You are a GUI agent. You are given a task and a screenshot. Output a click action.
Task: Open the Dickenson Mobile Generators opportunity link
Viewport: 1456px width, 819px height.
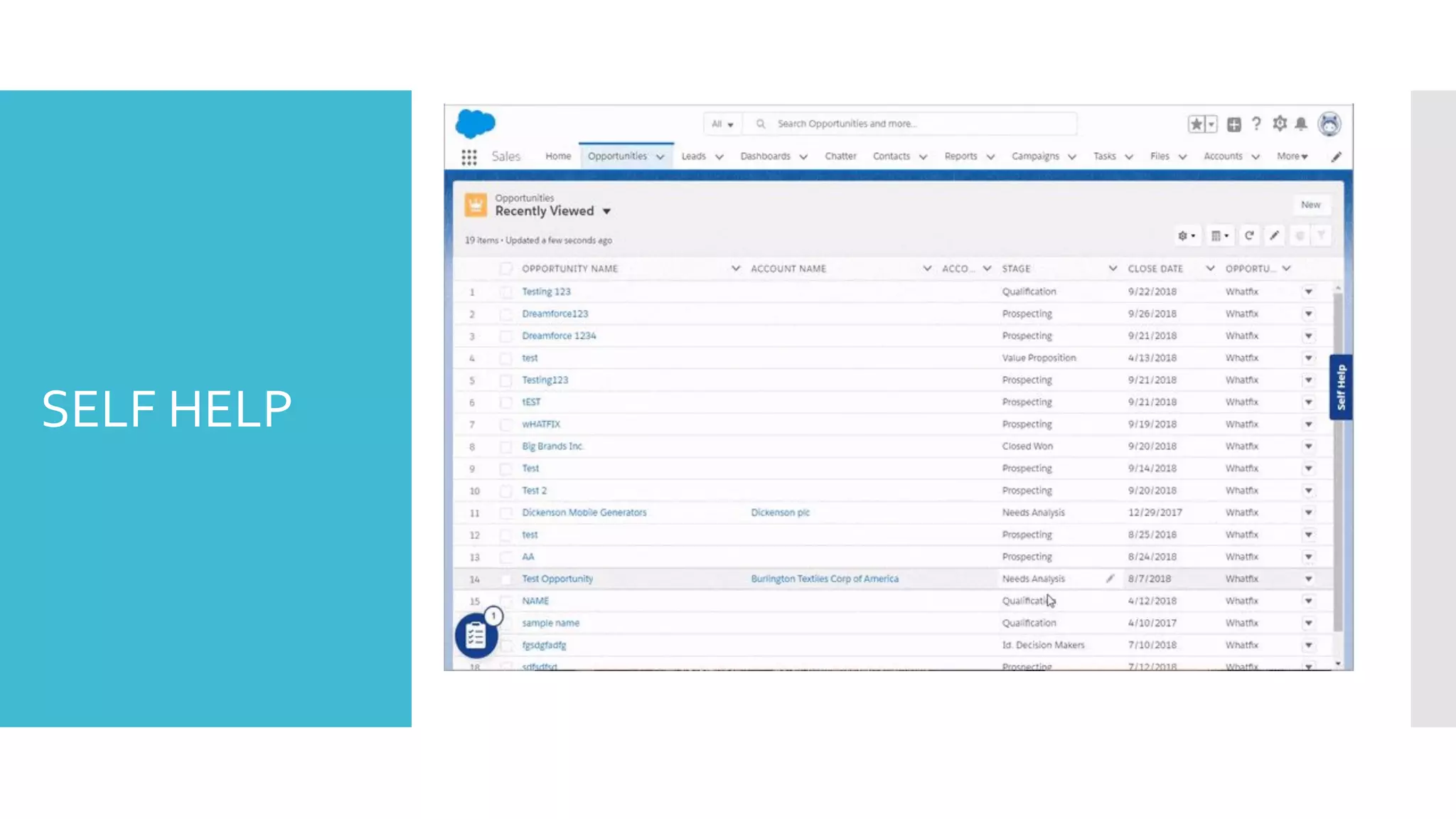(584, 513)
